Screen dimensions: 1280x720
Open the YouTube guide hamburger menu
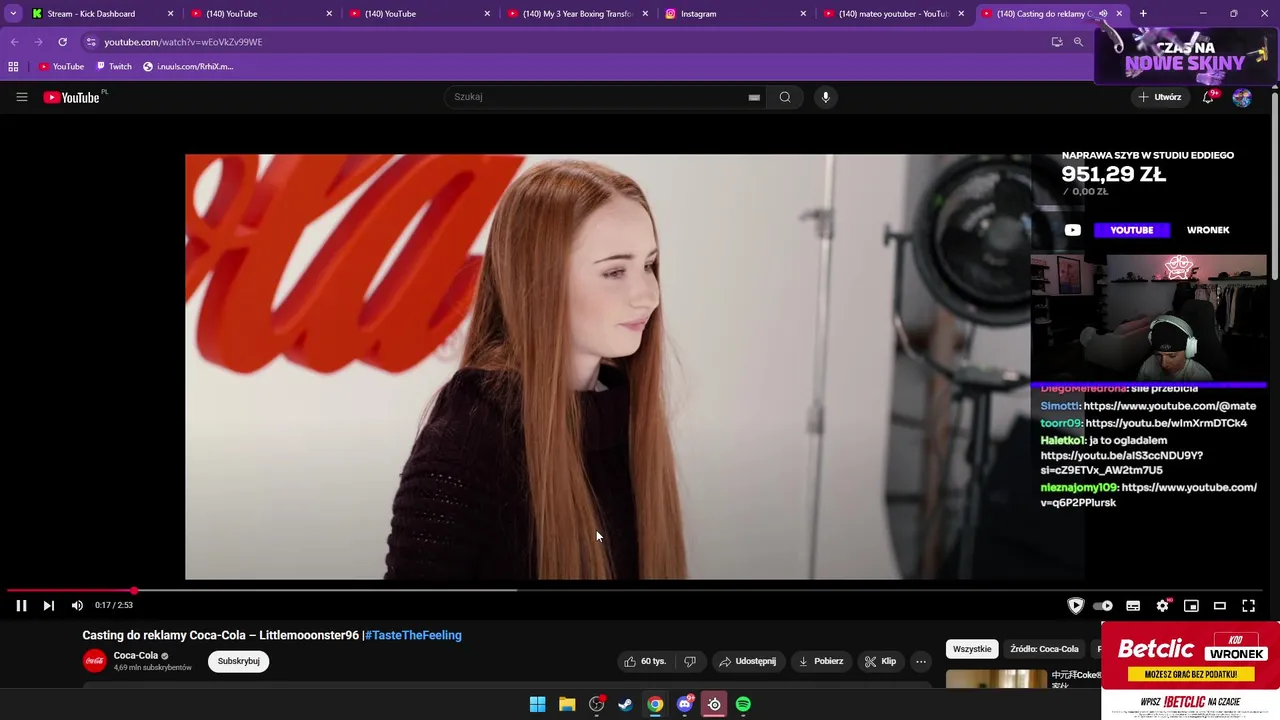pos(21,97)
